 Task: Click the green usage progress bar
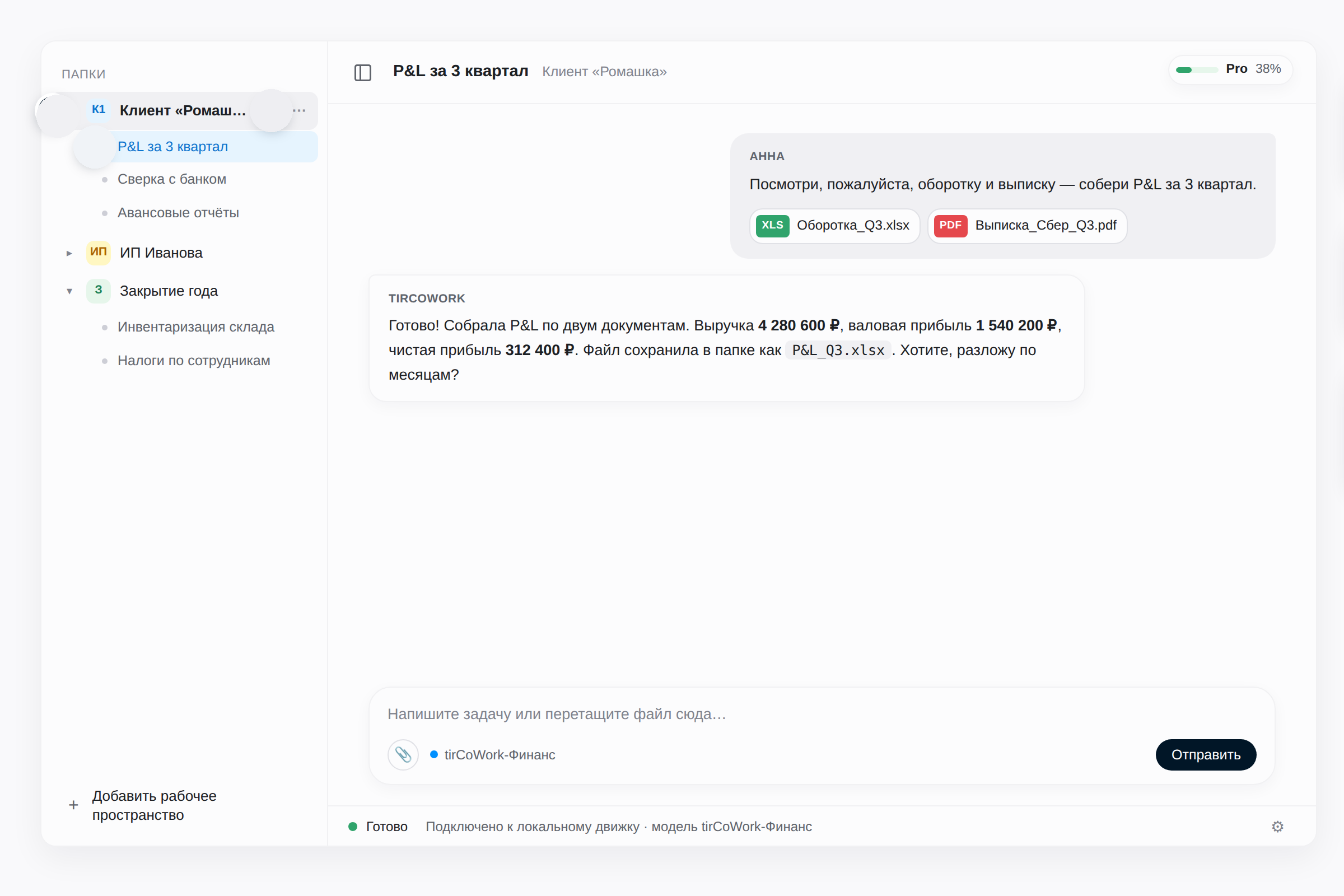[x=1197, y=69]
